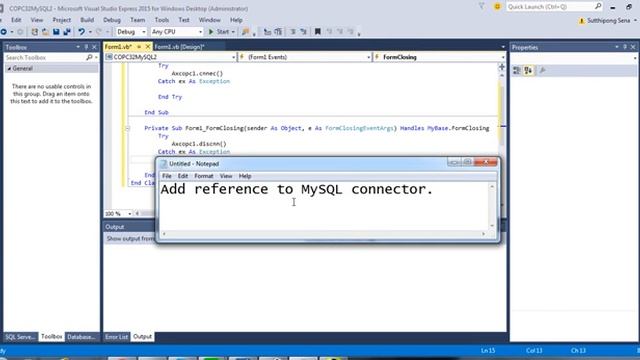Open the Edit menu in Visual Studio
Image resolution: width=640 pixels, height=360 pixels.
pos(16,20)
